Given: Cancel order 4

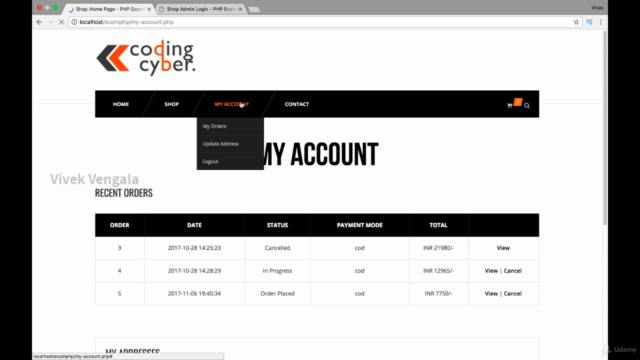Looking at the screenshot, I should coord(513,271).
